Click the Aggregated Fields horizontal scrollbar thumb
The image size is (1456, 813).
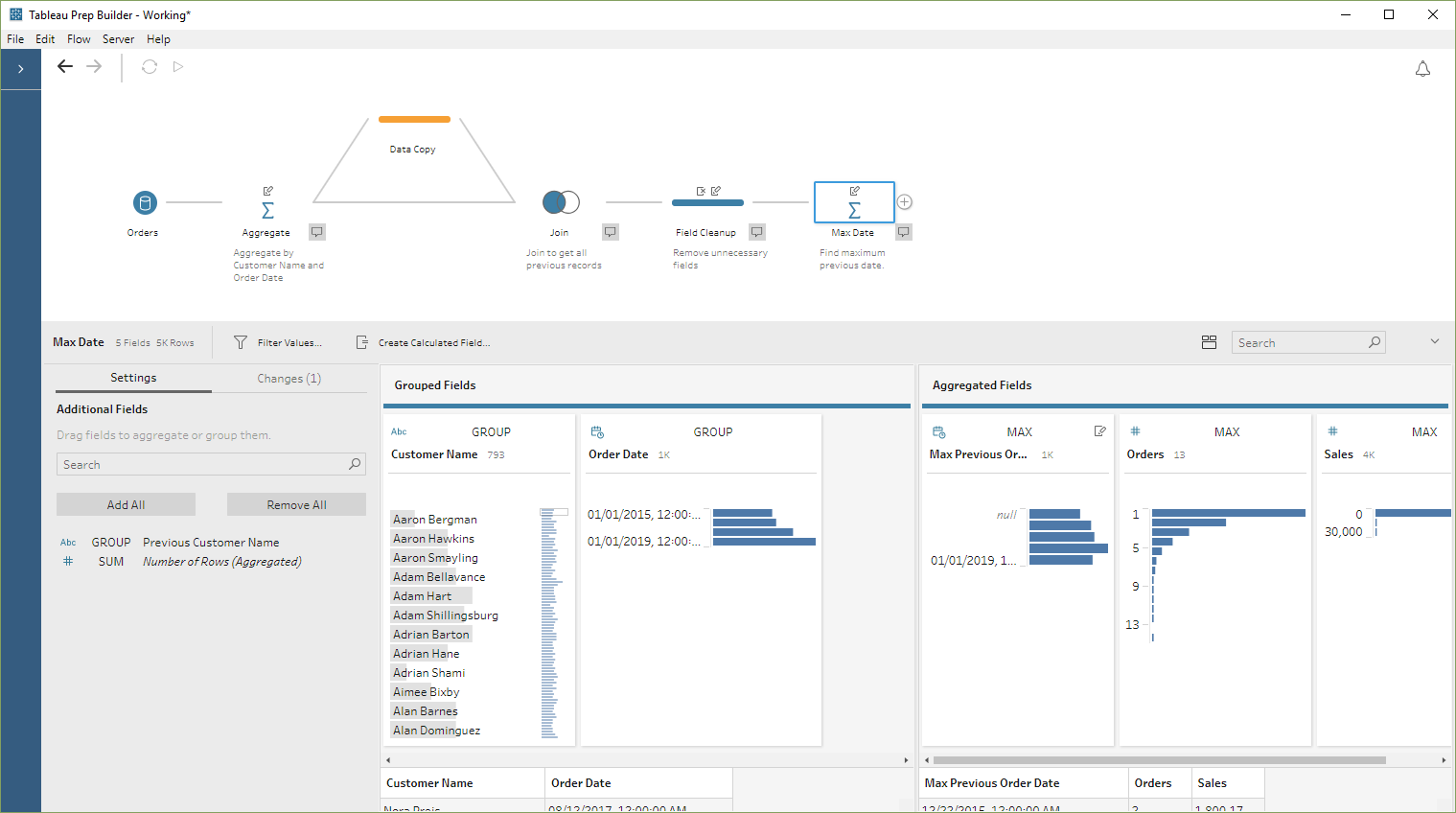point(1160,760)
